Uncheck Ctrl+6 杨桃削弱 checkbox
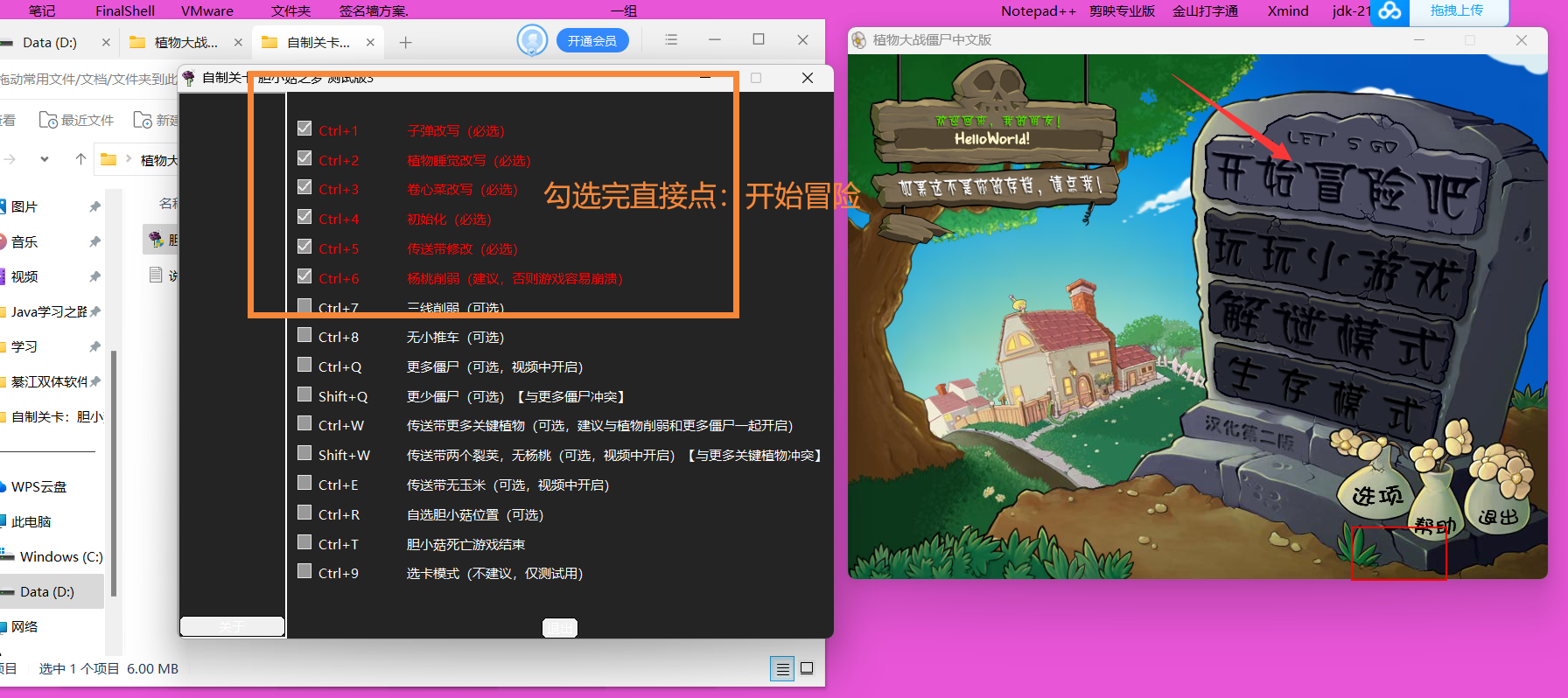Screen dimensions: 1568x698 (304, 276)
